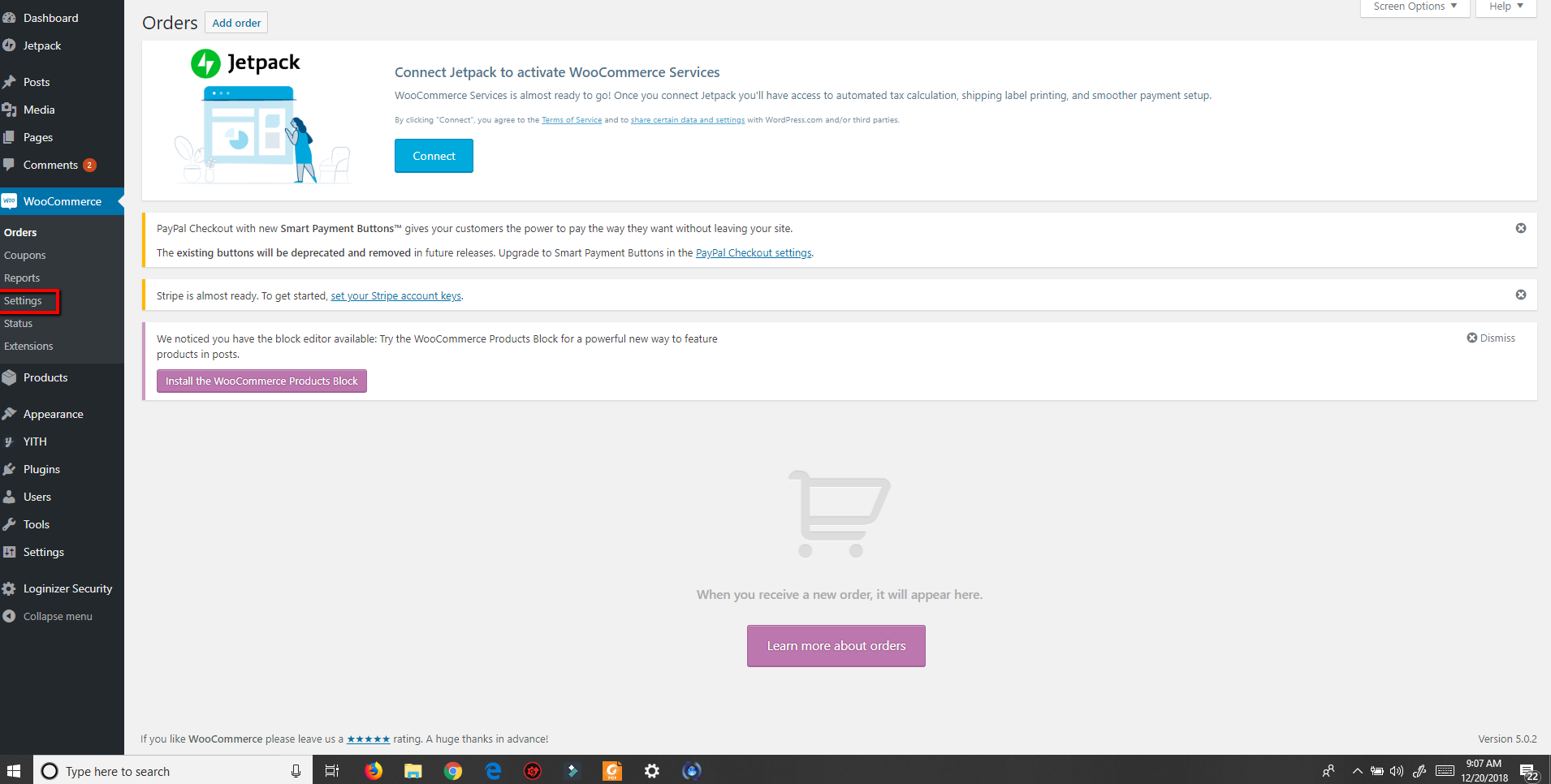Click the Users person icon
Viewport: 1551px width, 784px height.
9,497
